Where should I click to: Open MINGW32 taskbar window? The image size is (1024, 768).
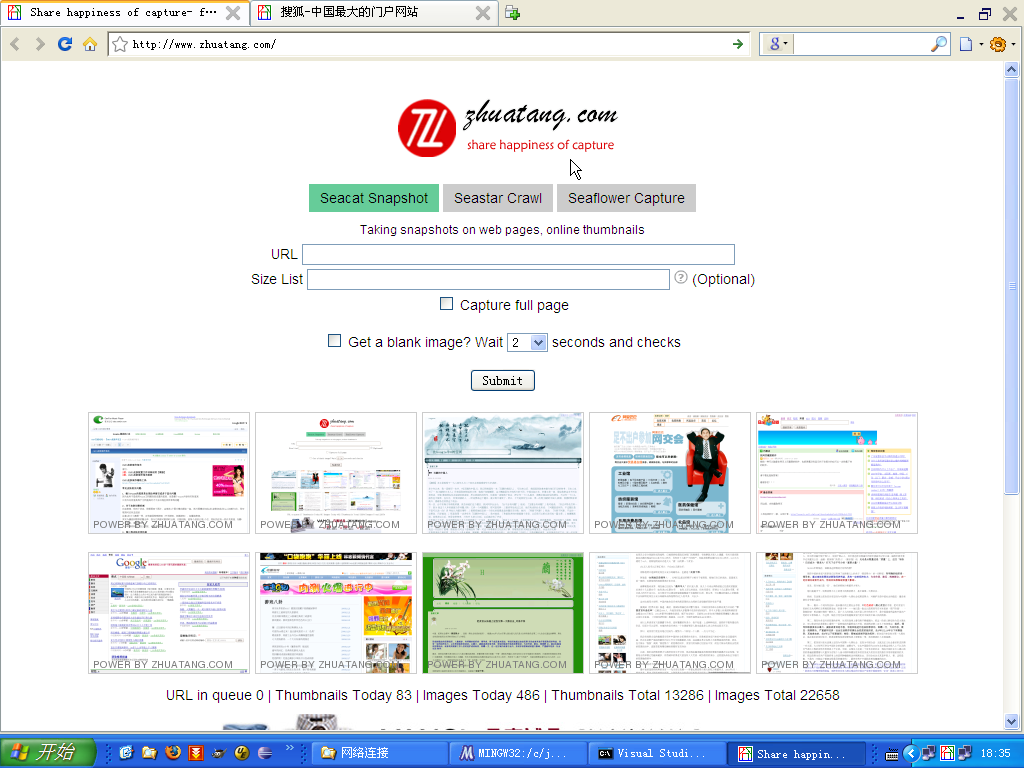(518, 754)
